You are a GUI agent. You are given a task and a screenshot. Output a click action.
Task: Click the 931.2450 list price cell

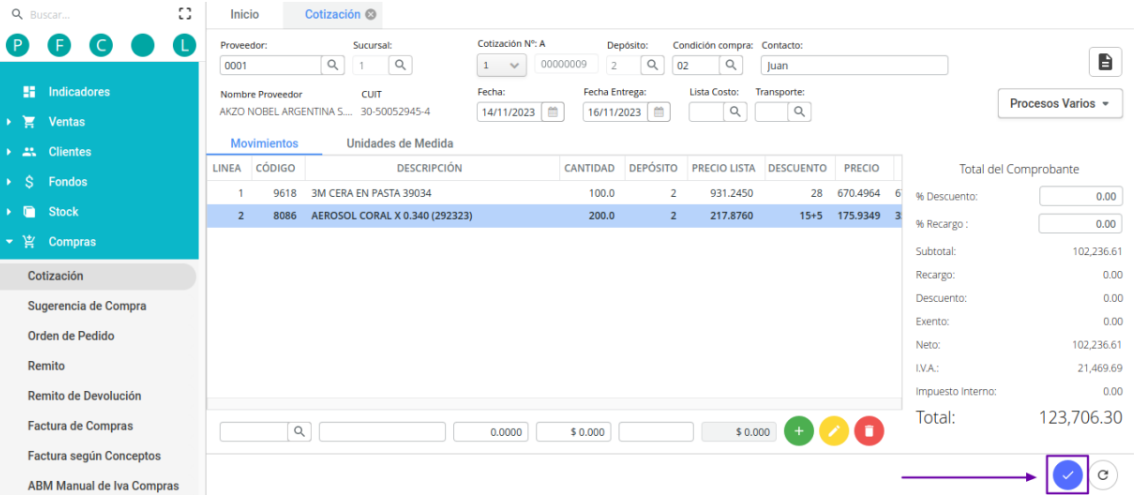coord(731,194)
